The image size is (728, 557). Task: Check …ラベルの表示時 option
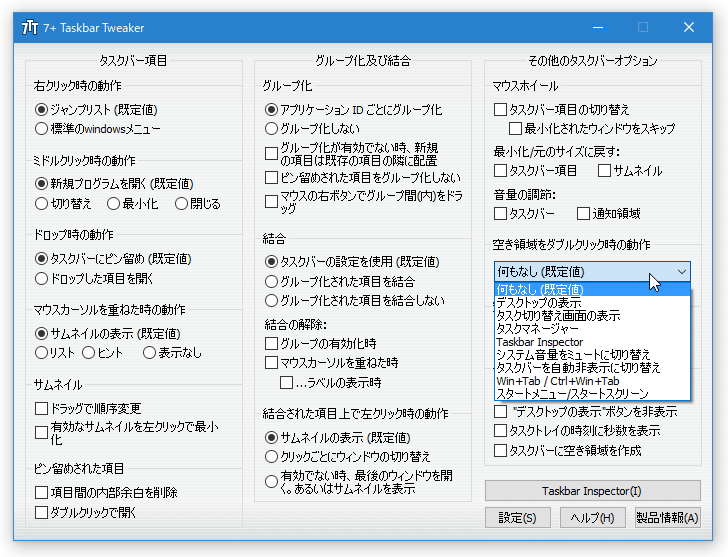[286, 382]
